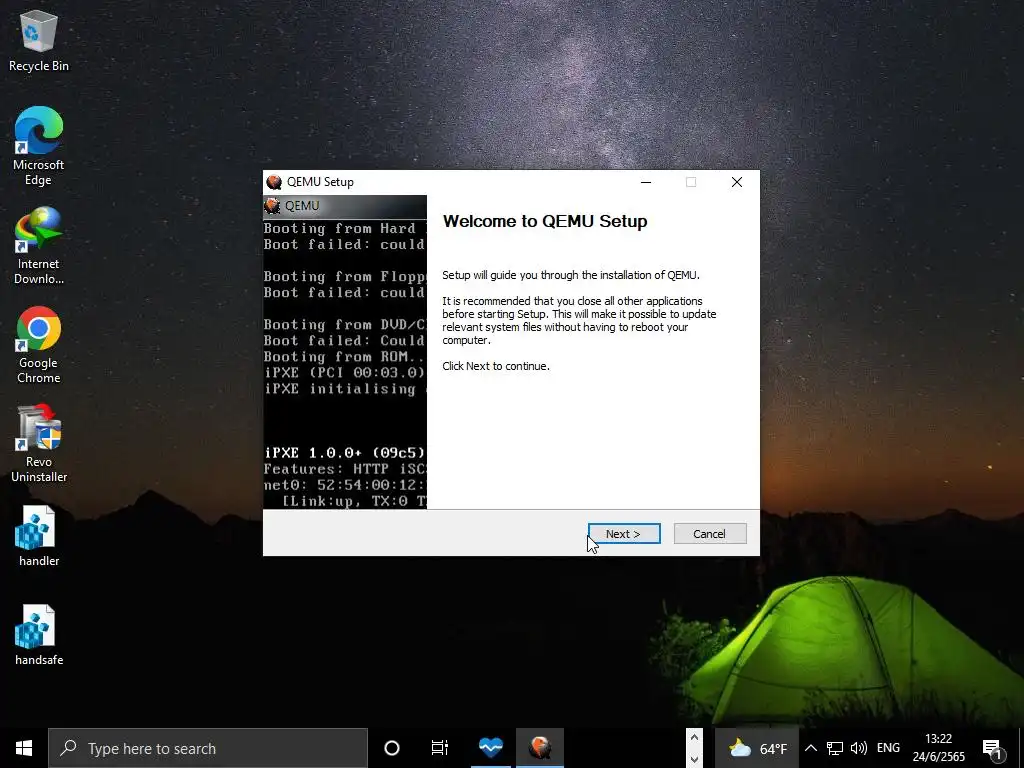This screenshot has height=768, width=1024.
Task: Click the Type here to search box
Action: pyautogui.click(x=208, y=748)
